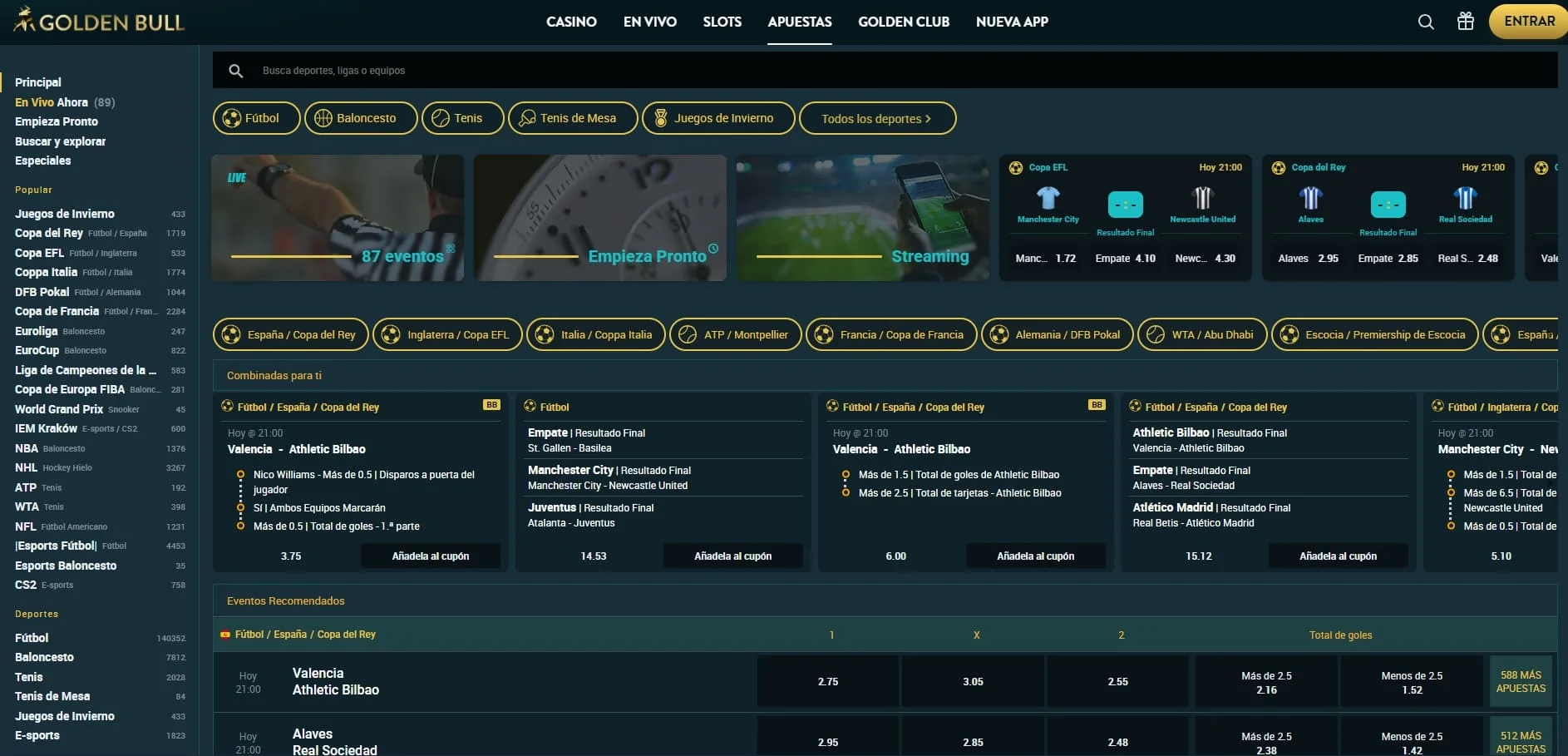Select GOLDEN CLUB in top navigation
Screen dimensions: 1568x756
click(x=903, y=22)
